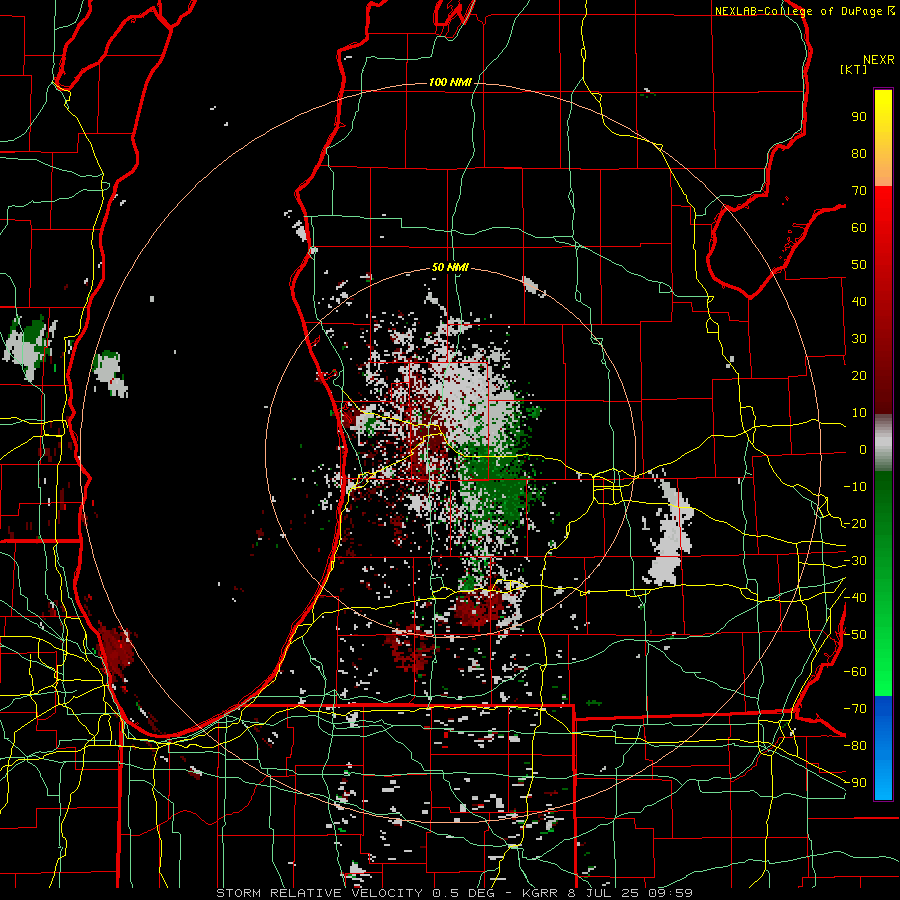
Task: Click the "-30" scale value
Action: [855, 561]
